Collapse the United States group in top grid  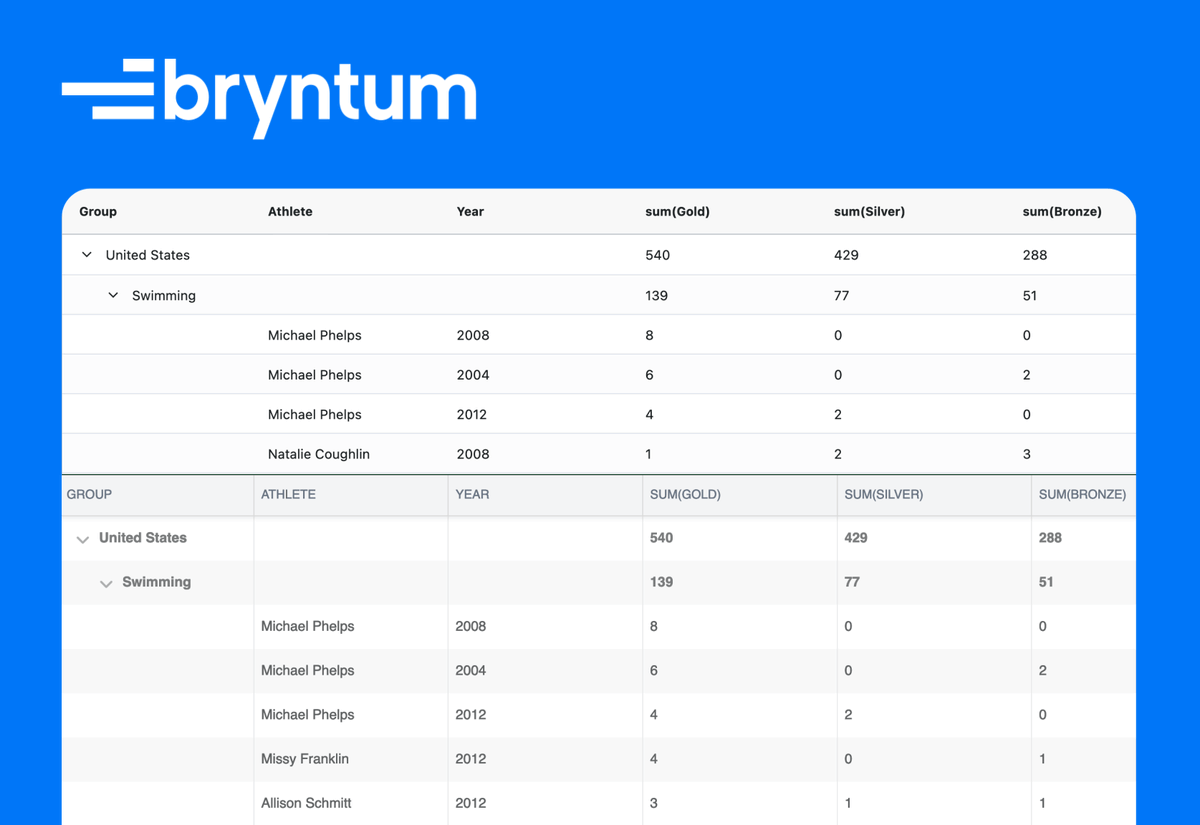click(x=86, y=254)
